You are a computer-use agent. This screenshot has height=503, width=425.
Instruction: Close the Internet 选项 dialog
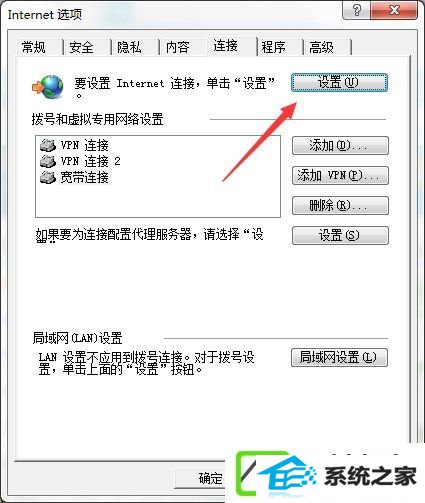coord(394,11)
